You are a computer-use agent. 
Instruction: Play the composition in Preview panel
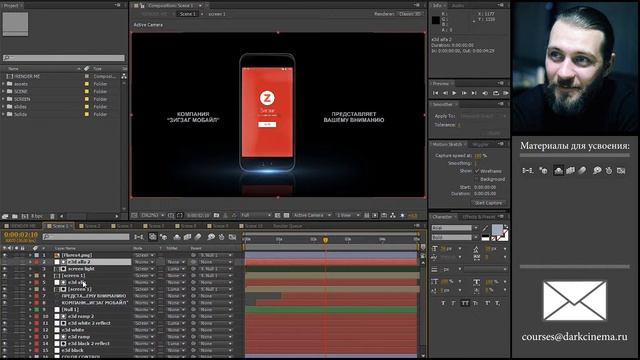click(454, 93)
